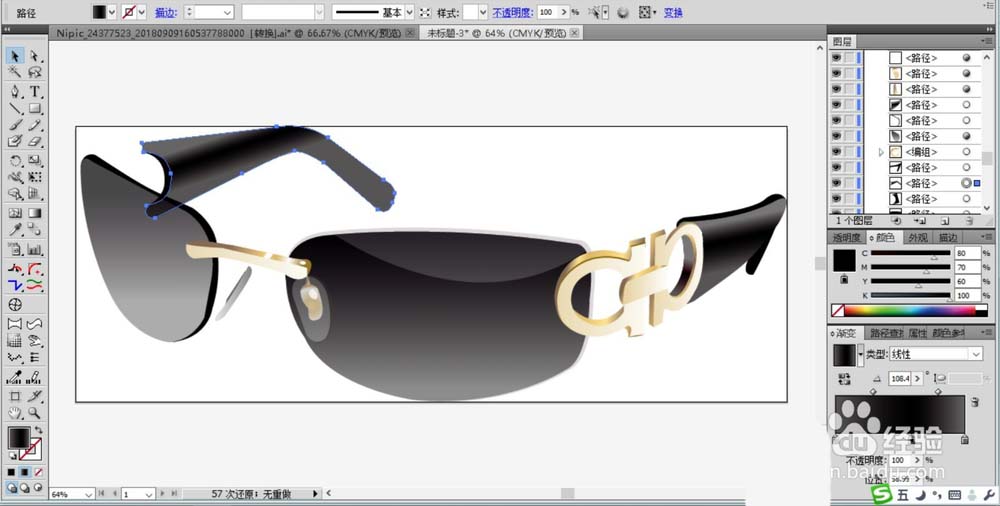This screenshot has width=1000, height=506.
Task: Open the gradient angle 108.4 arrow
Action: click(x=918, y=379)
